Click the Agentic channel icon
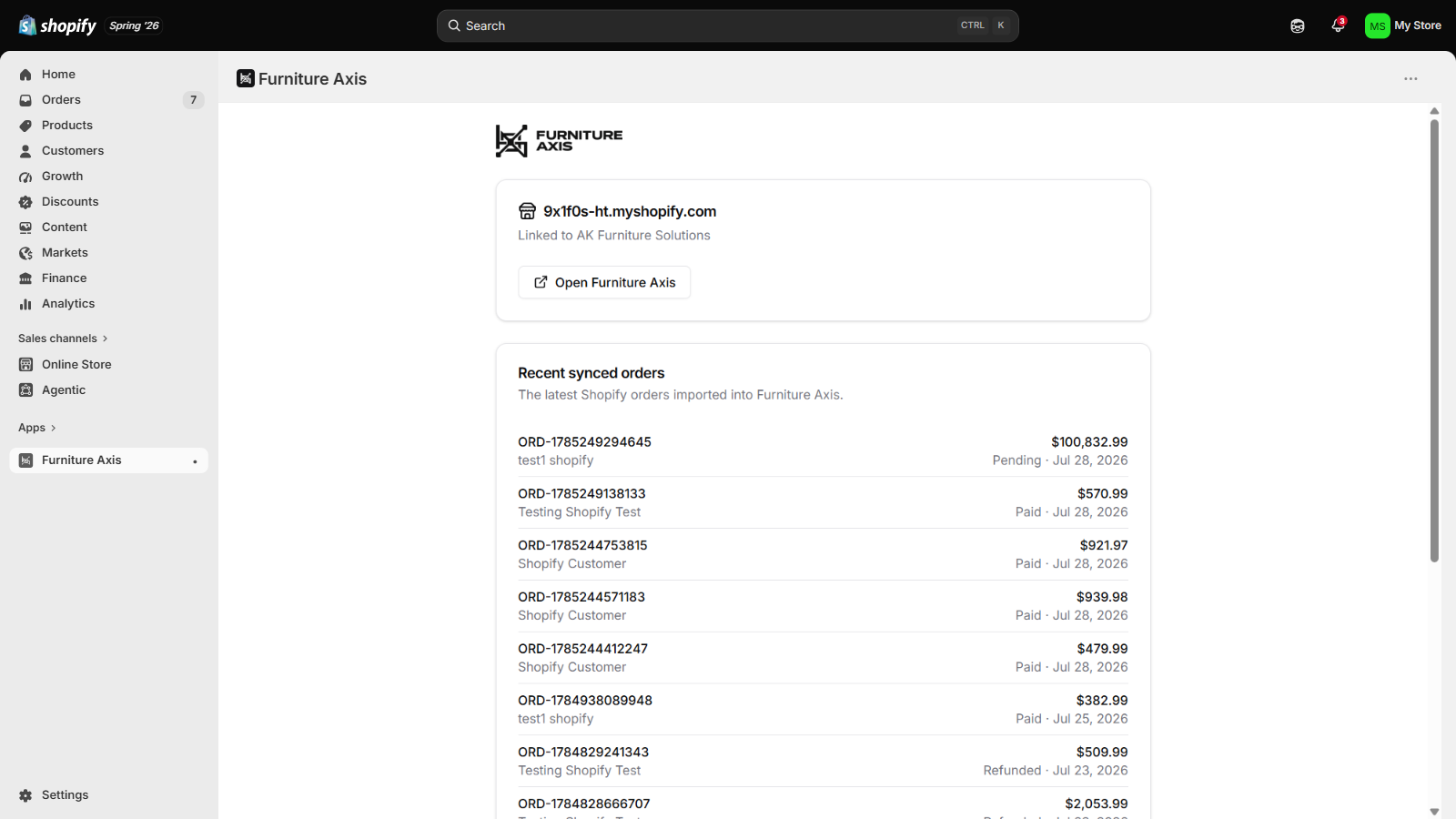This screenshot has height=819, width=1456. pyautogui.click(x=25, y=390)
